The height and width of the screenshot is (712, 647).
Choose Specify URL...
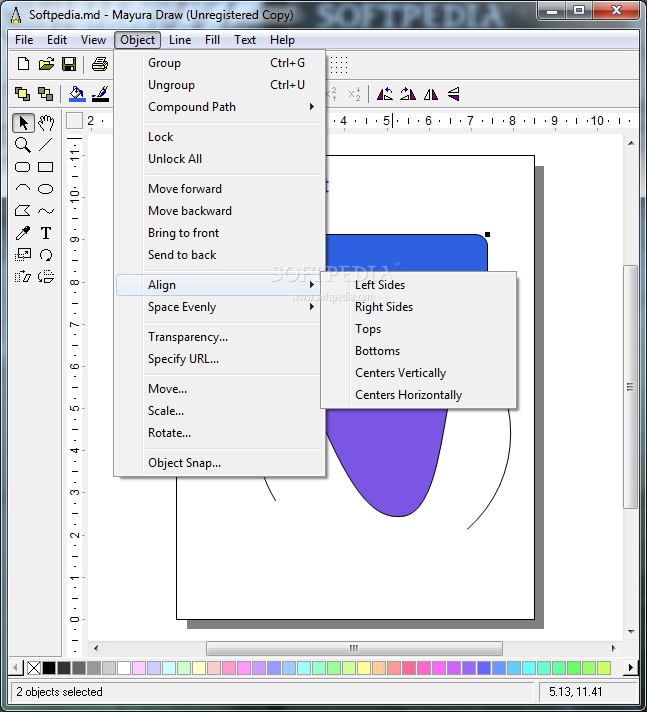pyautogui.click(x=220, y=359)
